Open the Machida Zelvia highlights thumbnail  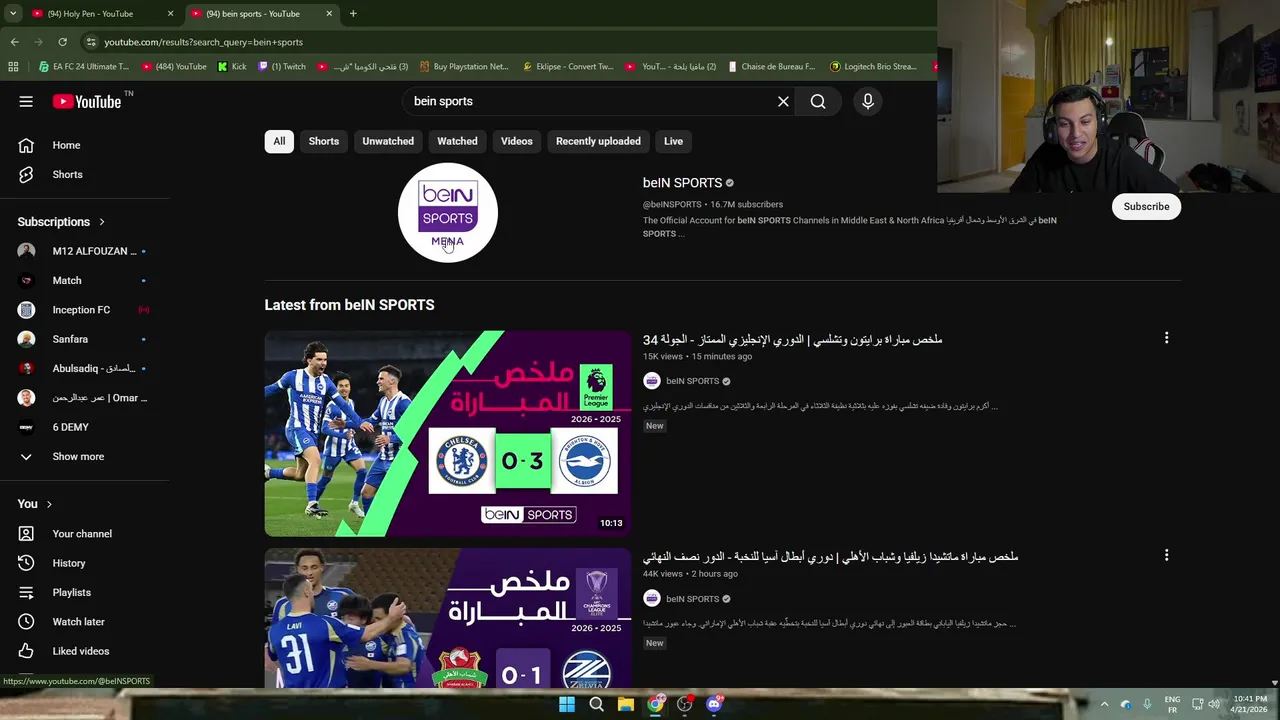[x=448, y=618]
